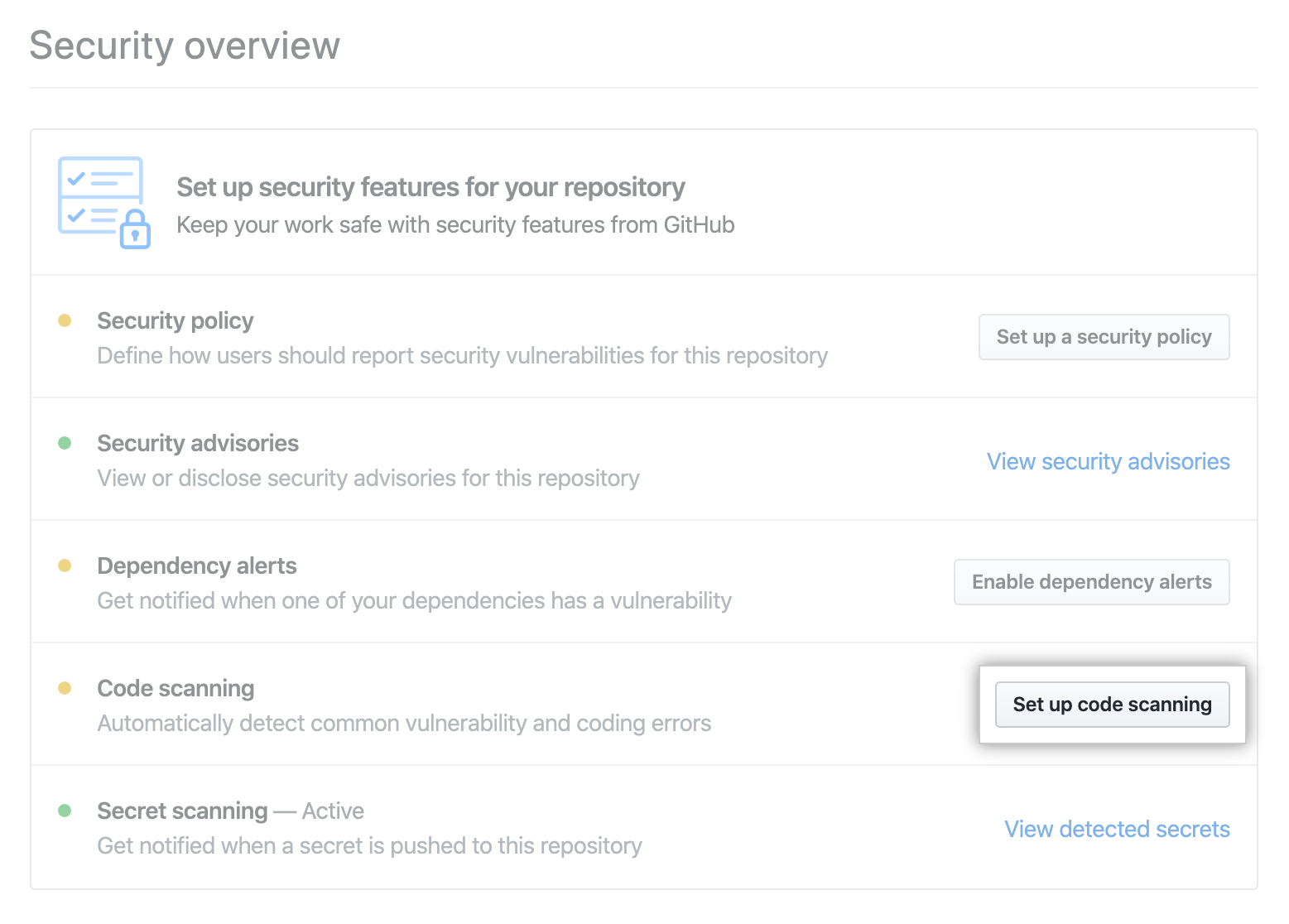View detected secrets

pos(1117,829)
